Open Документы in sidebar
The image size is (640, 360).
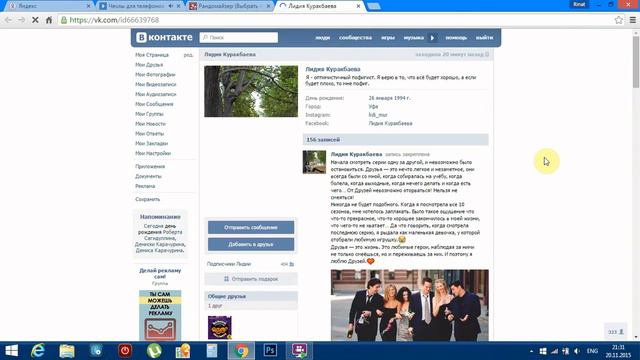click(148, 176)
